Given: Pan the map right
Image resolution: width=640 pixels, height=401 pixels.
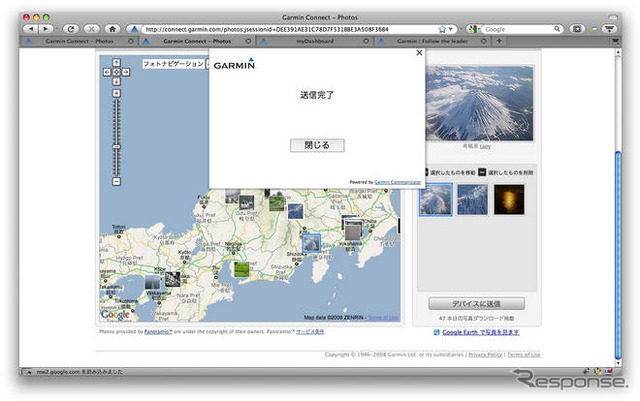Looking at the screenshot, I should click(126, 72).
